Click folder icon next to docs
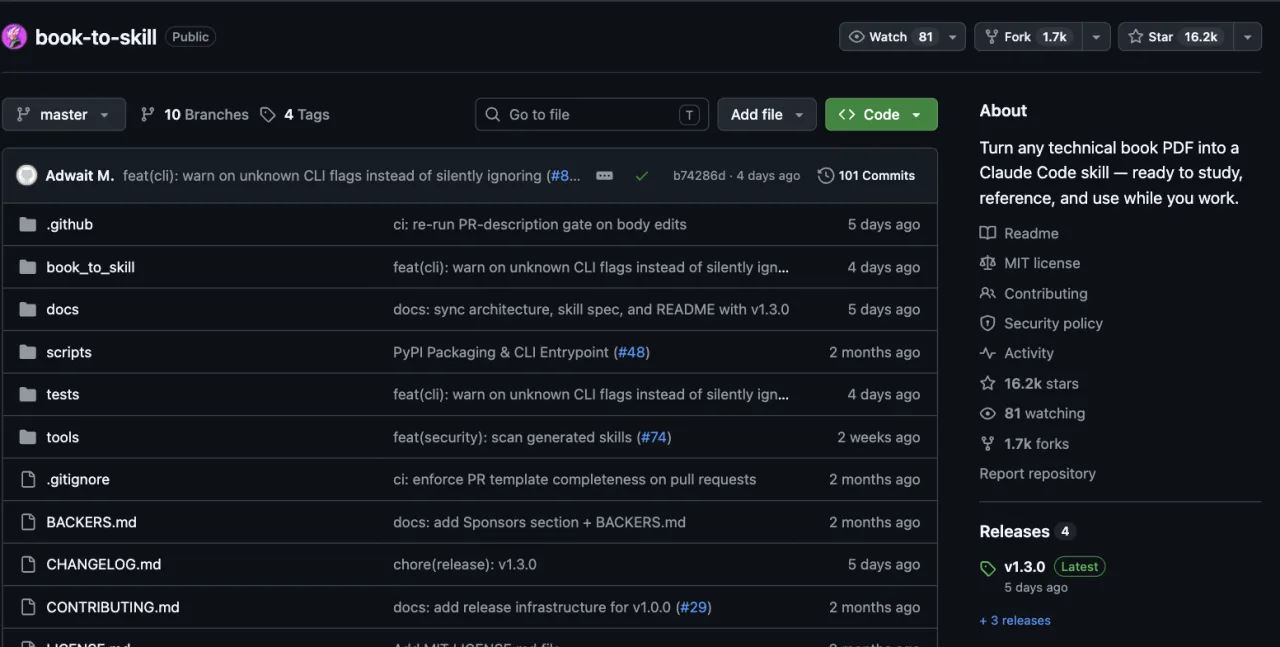Screen dimensions: 1280x647 coord(27,309)
